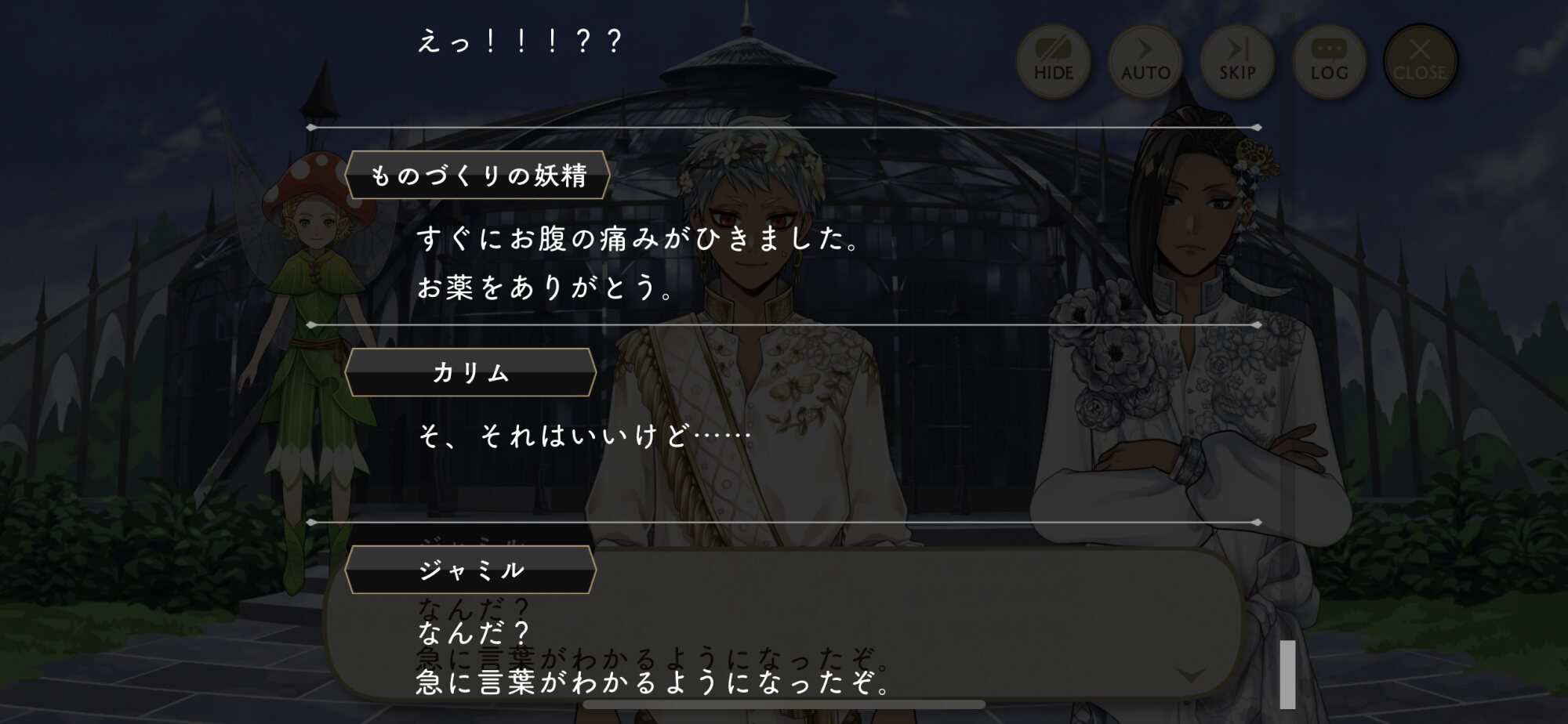Select the 急に言葉がわかるようになったぞ line
Screen dimensions: 1568x724
[x=654, y=682]
